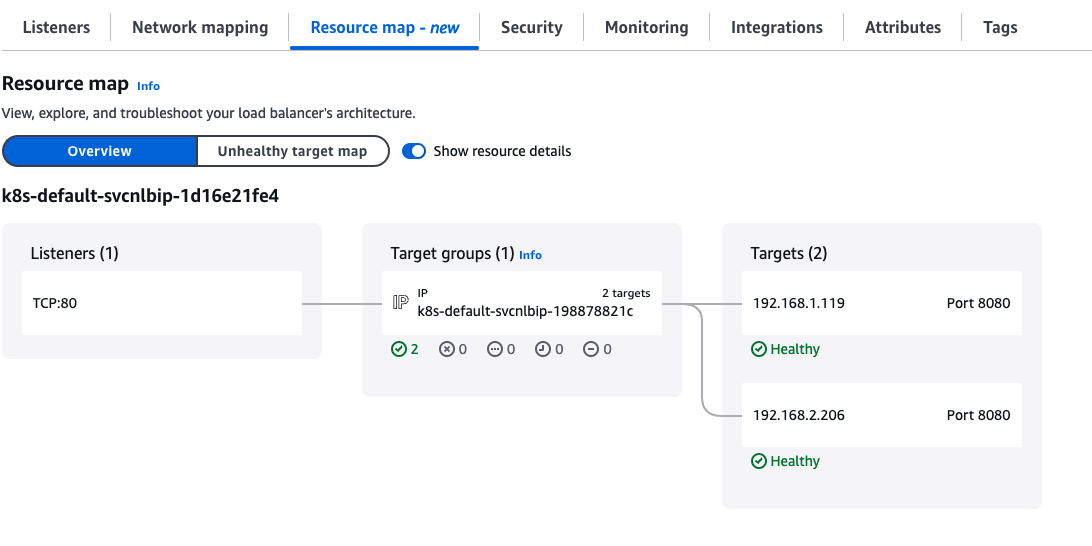This screenshot has width=1092, height=546.
Task: Click the unused targets ellipsis icon
Action: click(x=494, y=349)
